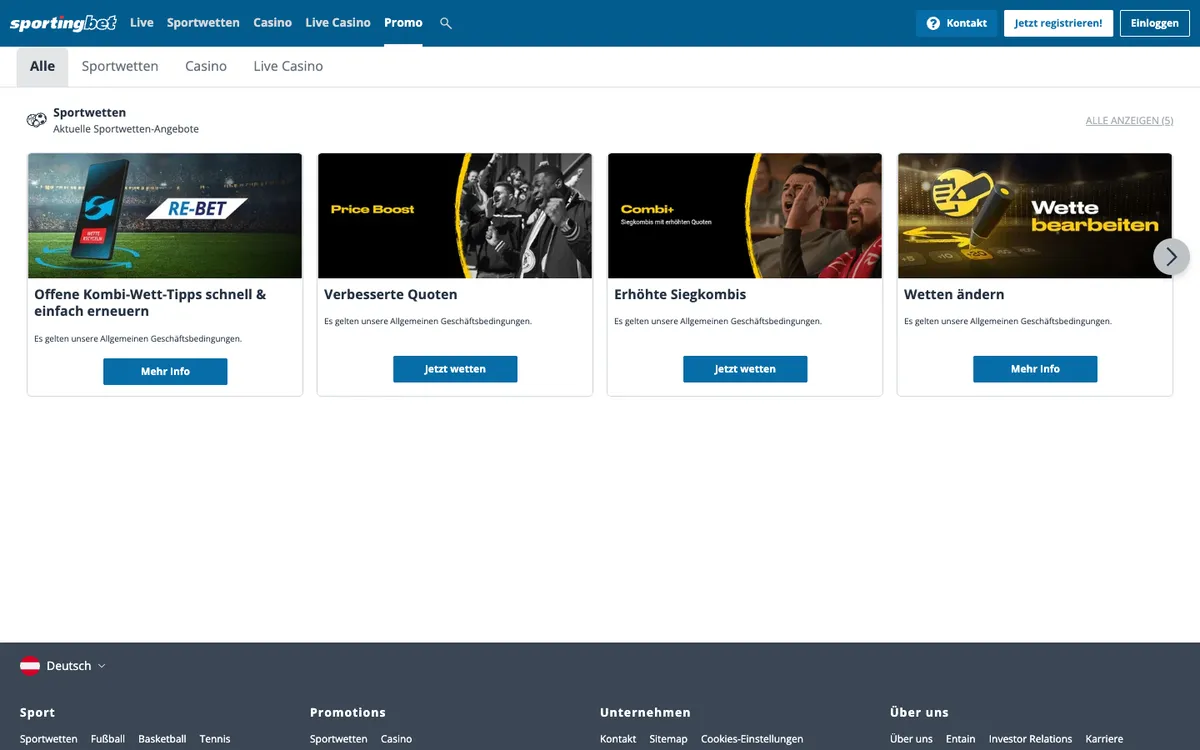Viewport: 1200px width, 750px height.
Task: Click the sportingbet logo
Action: pos(63,23)
